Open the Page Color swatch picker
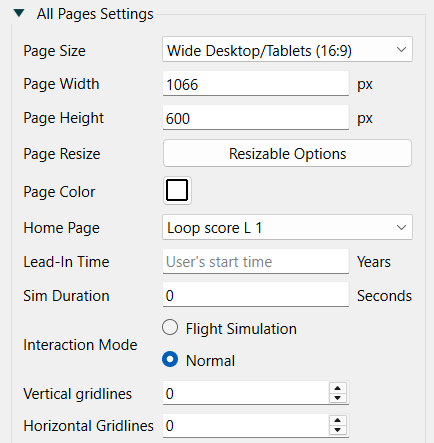 point(177,190)
